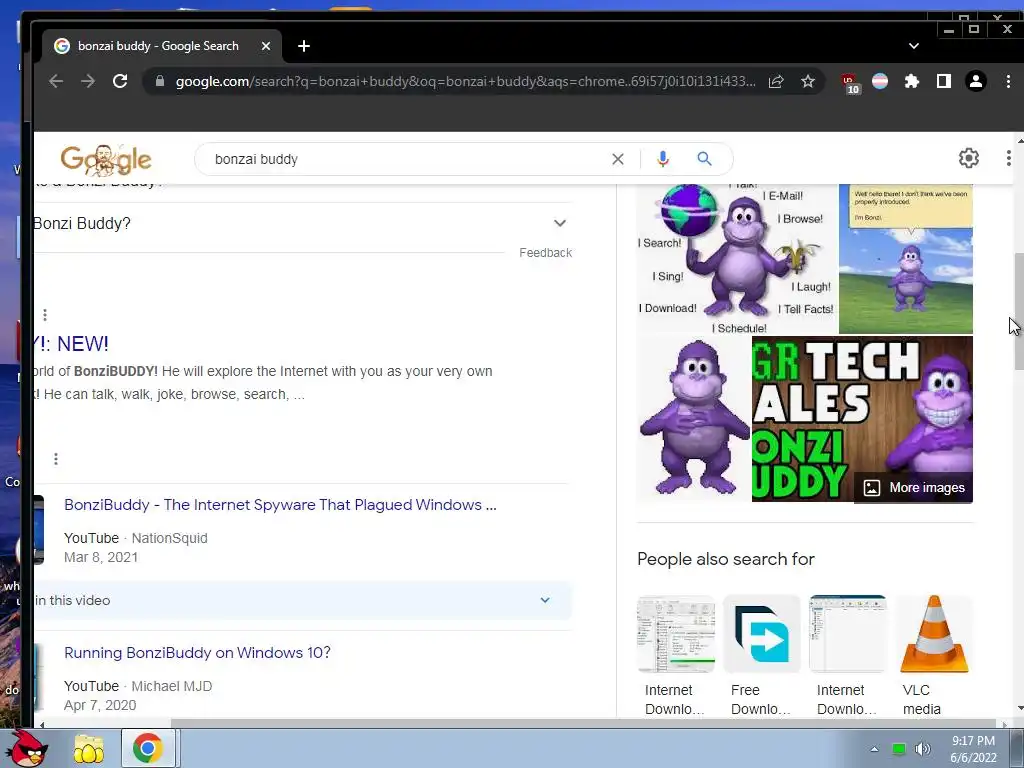Open Bonzi with globe feature image
Screen dimensions: 1024x768
point(737,259)
